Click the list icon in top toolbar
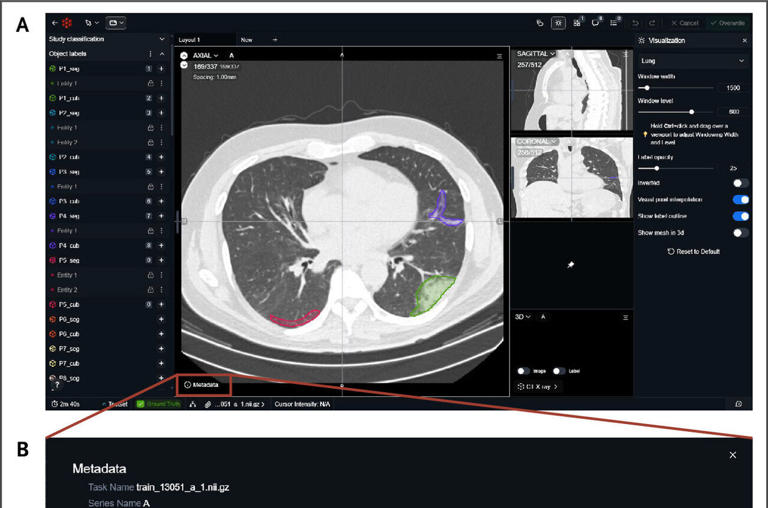The image size is (768, 508). pyautogui.click(x=614, y=23)
